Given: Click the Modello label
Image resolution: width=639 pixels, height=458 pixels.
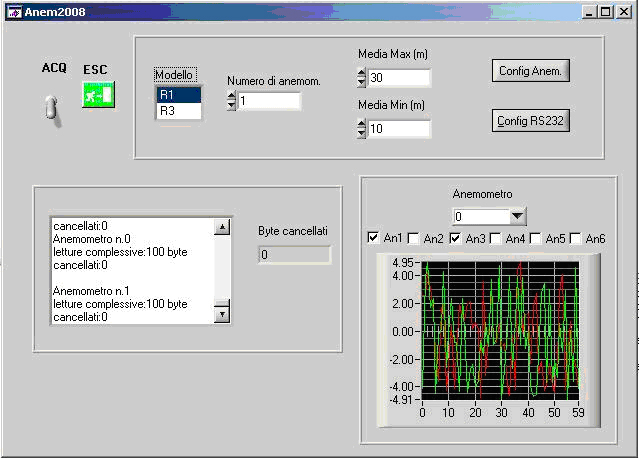Looking at the screenshot, I should click(175, 75).
